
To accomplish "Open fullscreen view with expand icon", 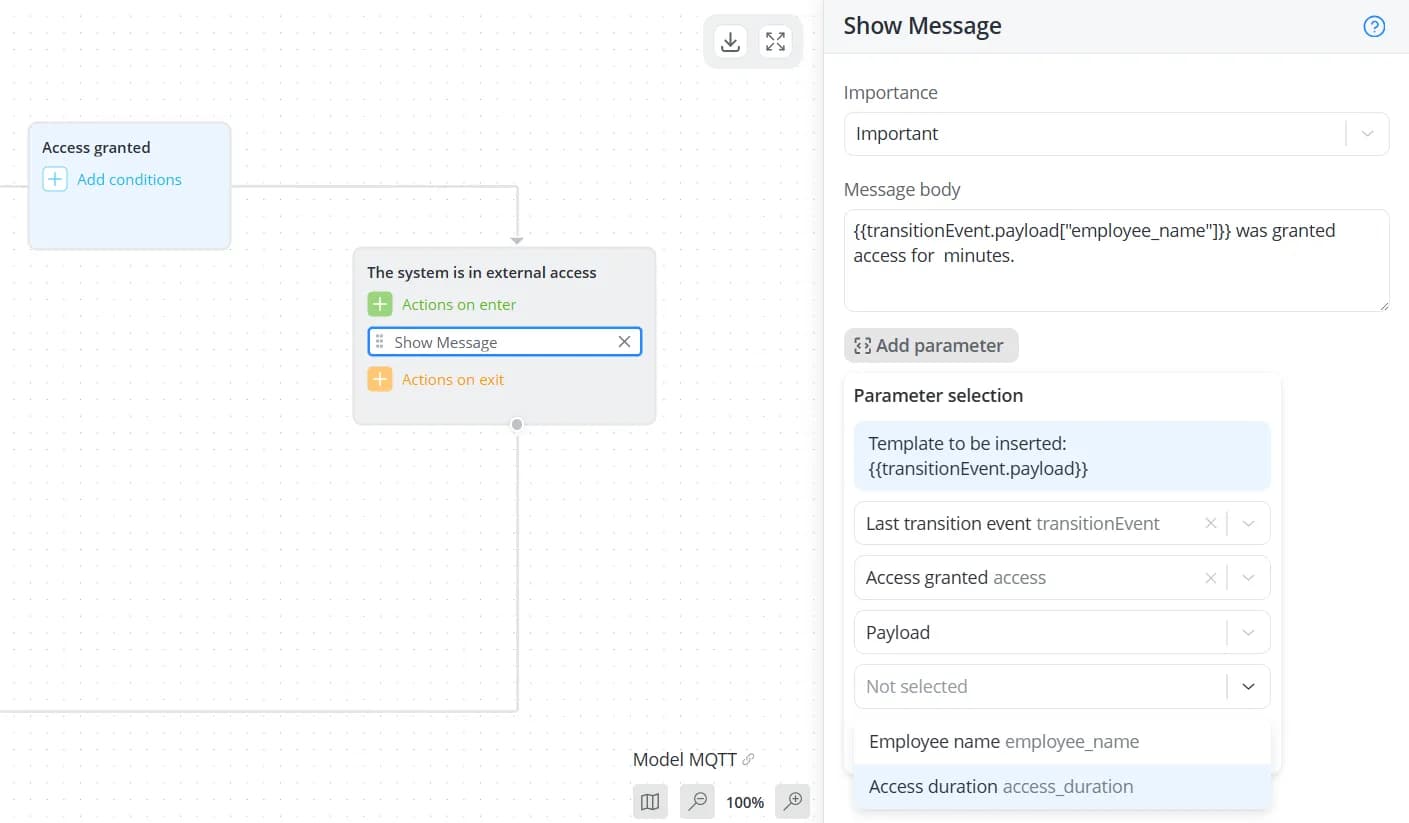I will tap(775, 42).
